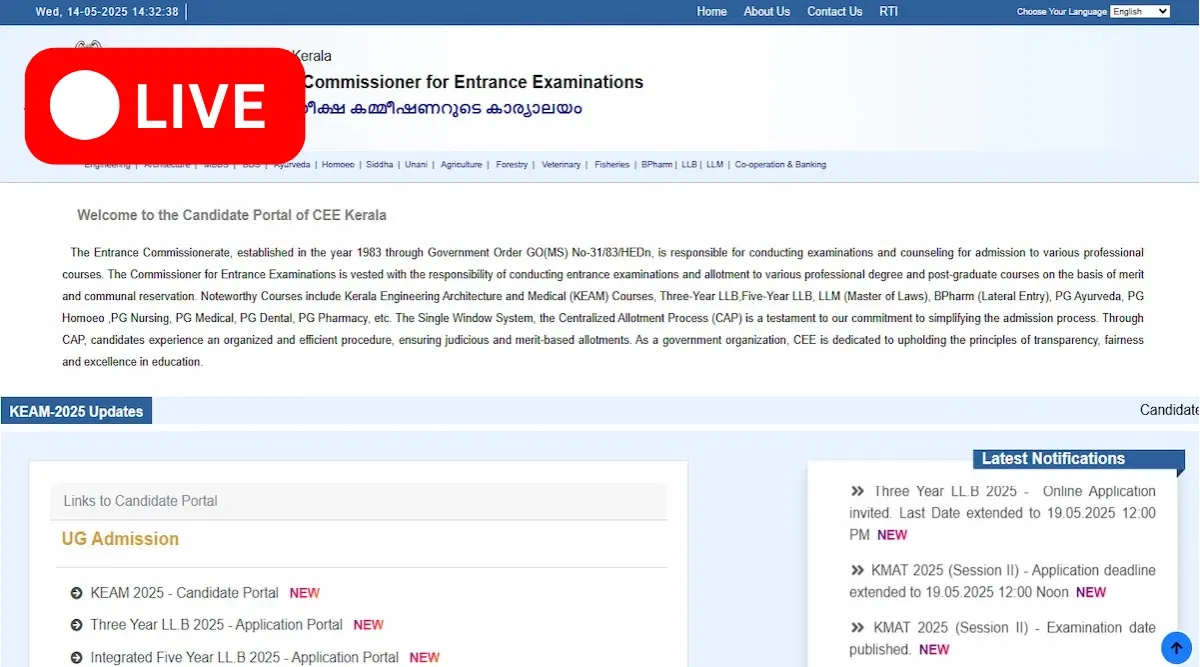Viewport: 1200px width, 667px height.
Task: Click the scroll-to-top arrow button
Action: (x=1176, y=648)
